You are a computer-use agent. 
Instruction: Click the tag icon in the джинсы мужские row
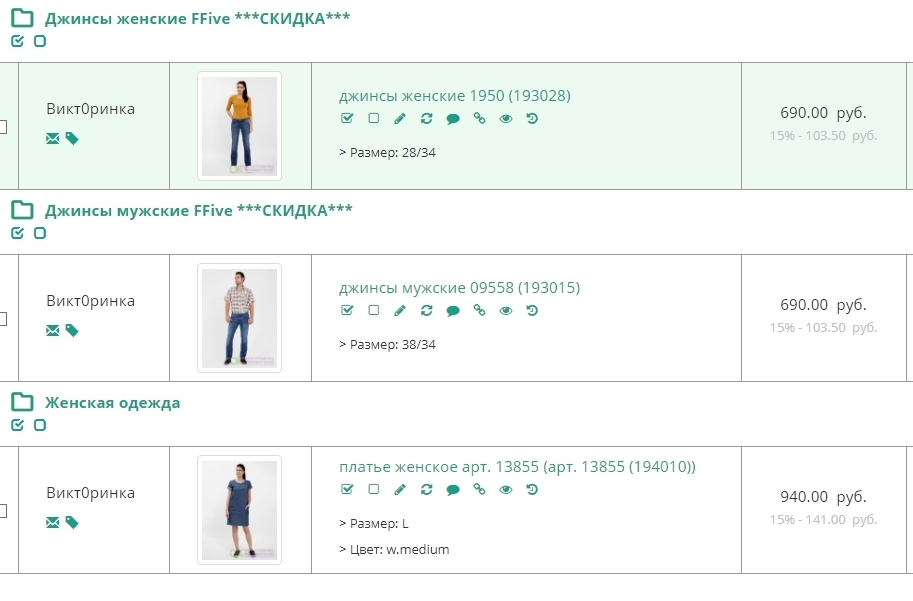[x=72, y=331]
